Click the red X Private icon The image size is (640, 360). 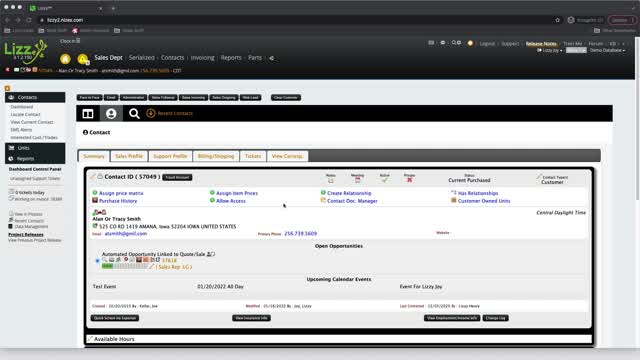[x=409, y=180]
